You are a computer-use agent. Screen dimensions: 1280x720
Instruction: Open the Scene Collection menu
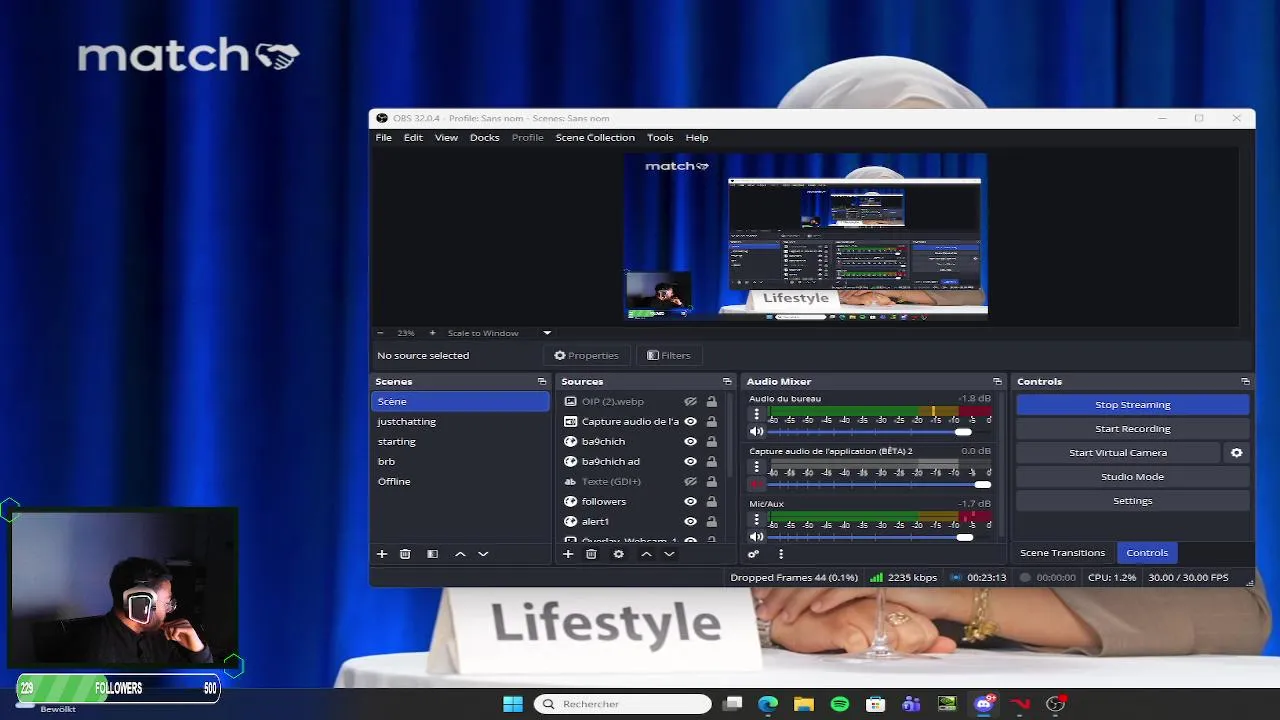[x=595, y=138]
